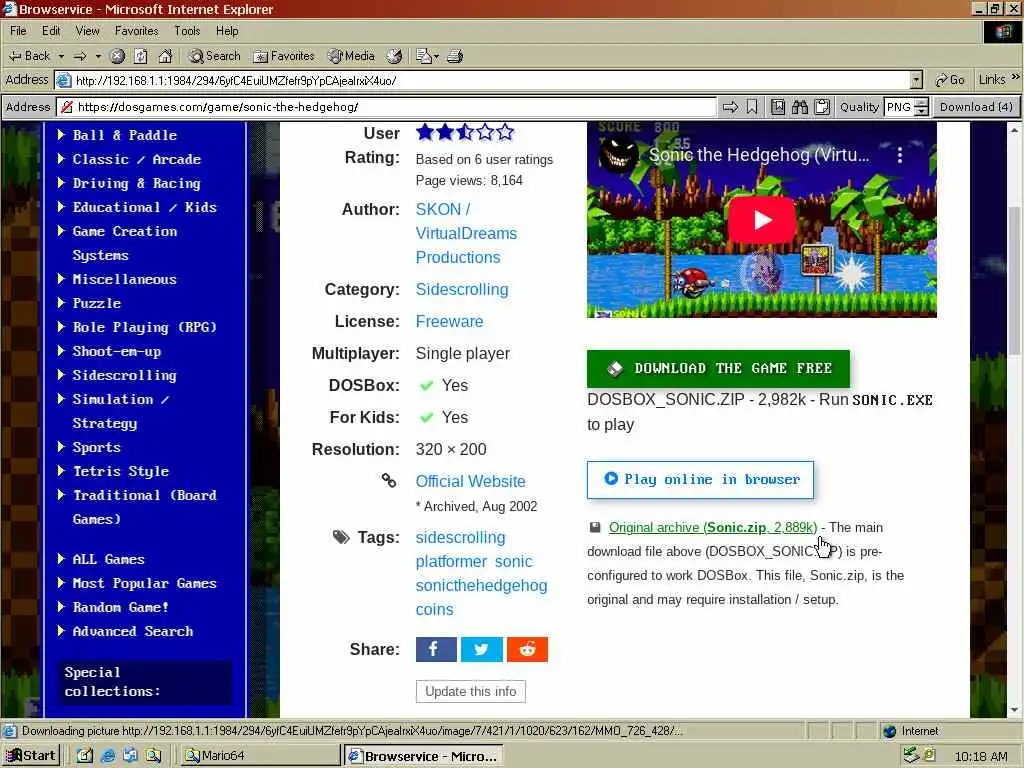Click the network tray icon in taskbar
Viewport: 1024px width, 768px height.
point(911,756)
